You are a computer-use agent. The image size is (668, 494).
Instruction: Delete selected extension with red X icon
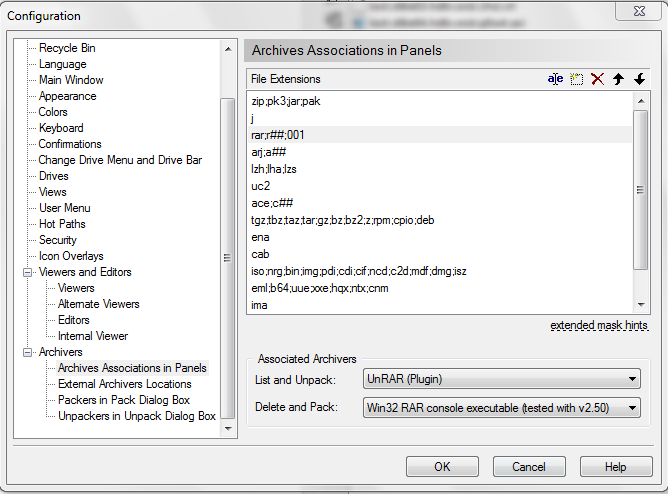[x=598, y=79]
